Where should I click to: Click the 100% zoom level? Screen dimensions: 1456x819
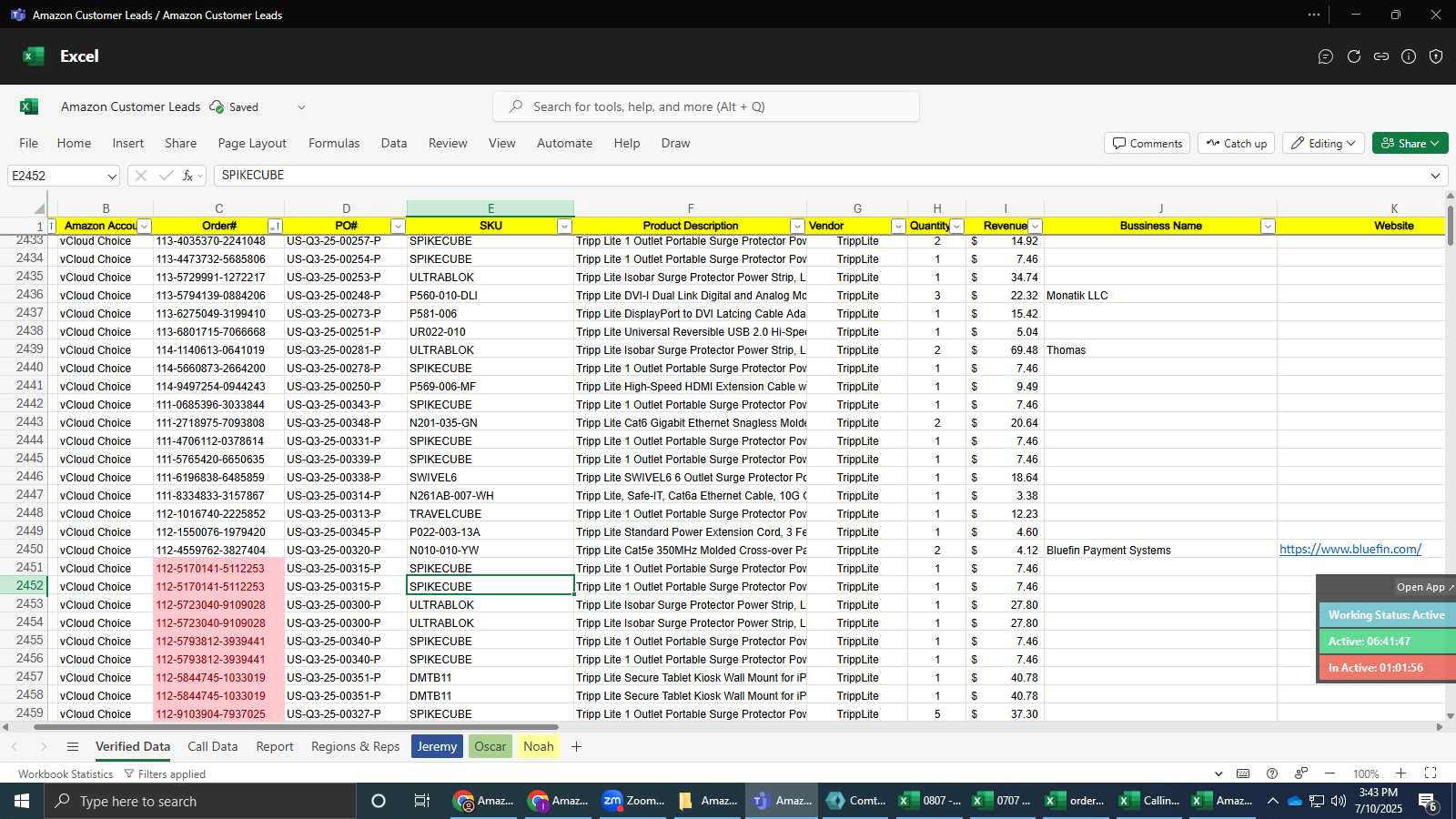(1366, 774)
